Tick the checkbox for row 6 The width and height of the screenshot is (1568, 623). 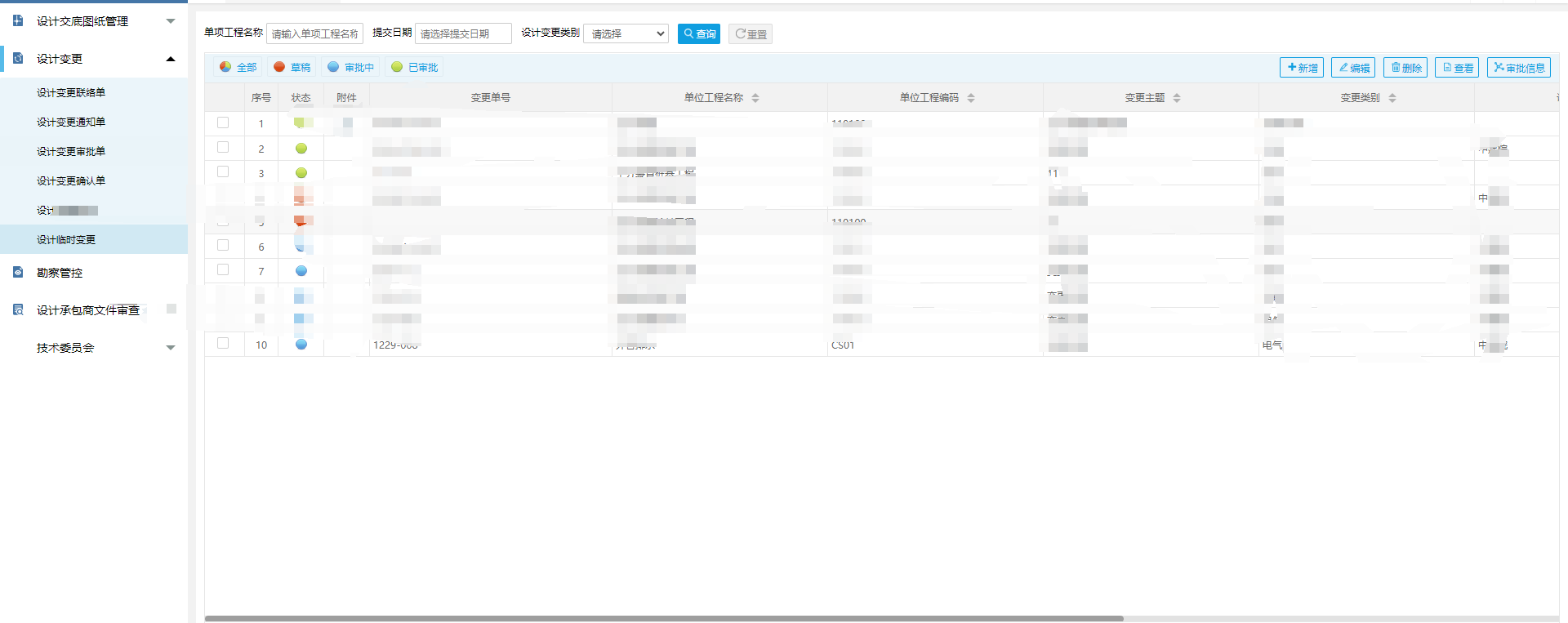click(223, 245)
